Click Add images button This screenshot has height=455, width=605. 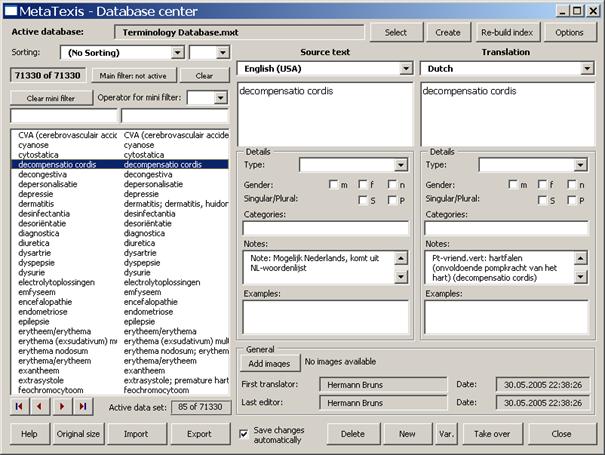[x=269, y=363]
